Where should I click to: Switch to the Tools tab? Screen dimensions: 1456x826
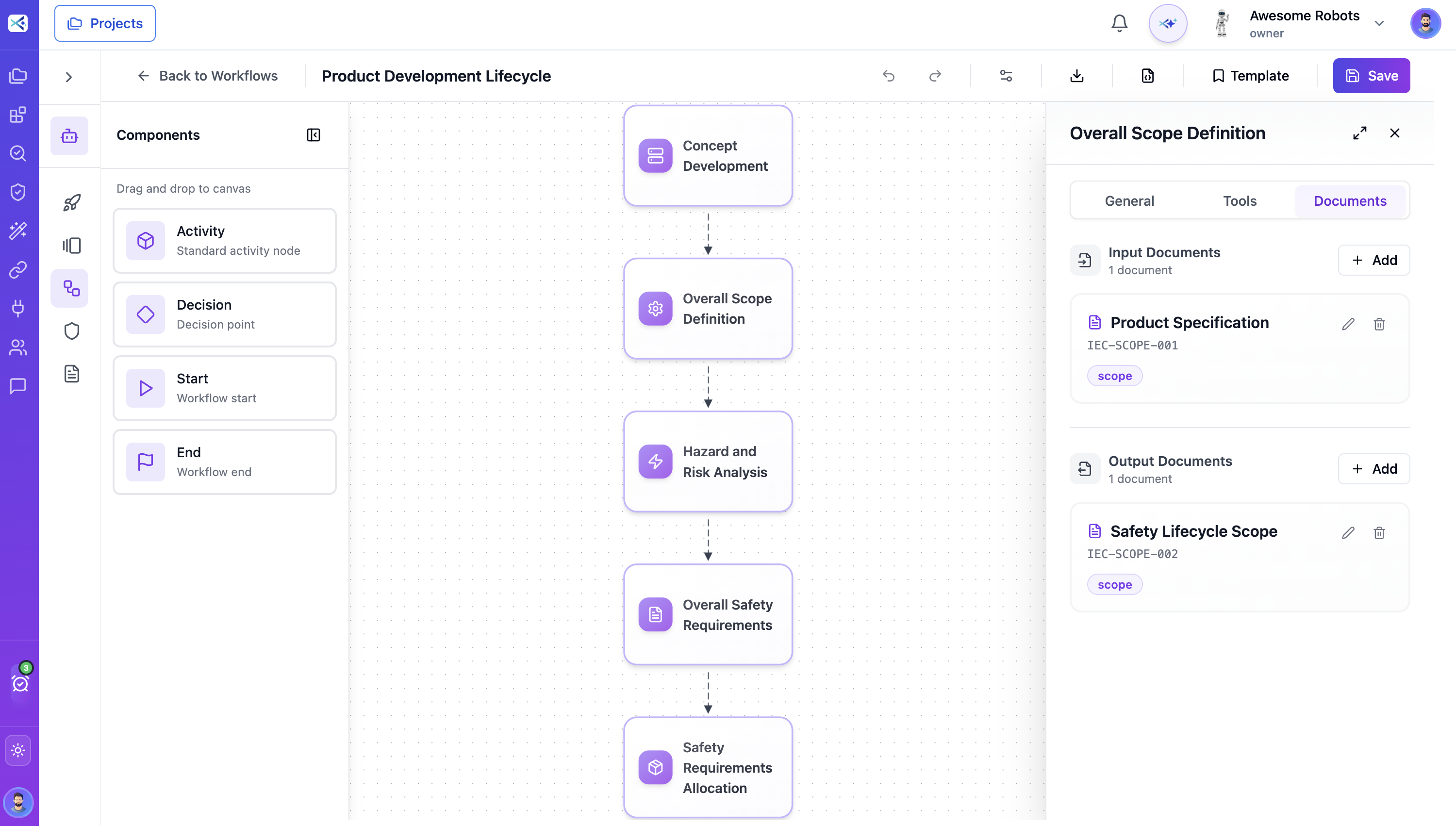1240,200
